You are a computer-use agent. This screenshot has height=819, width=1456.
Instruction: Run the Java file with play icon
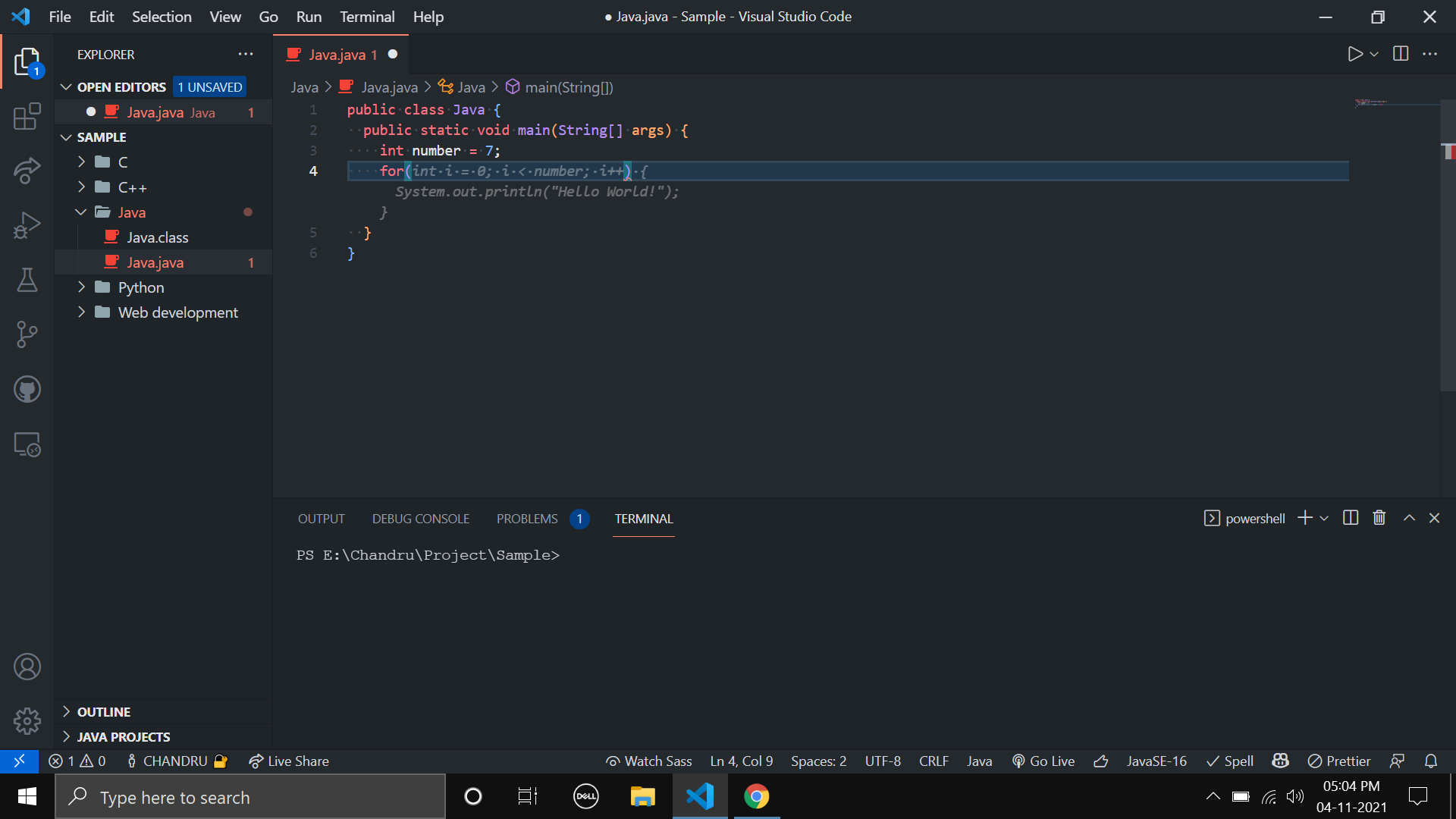tap(1354, 54)
